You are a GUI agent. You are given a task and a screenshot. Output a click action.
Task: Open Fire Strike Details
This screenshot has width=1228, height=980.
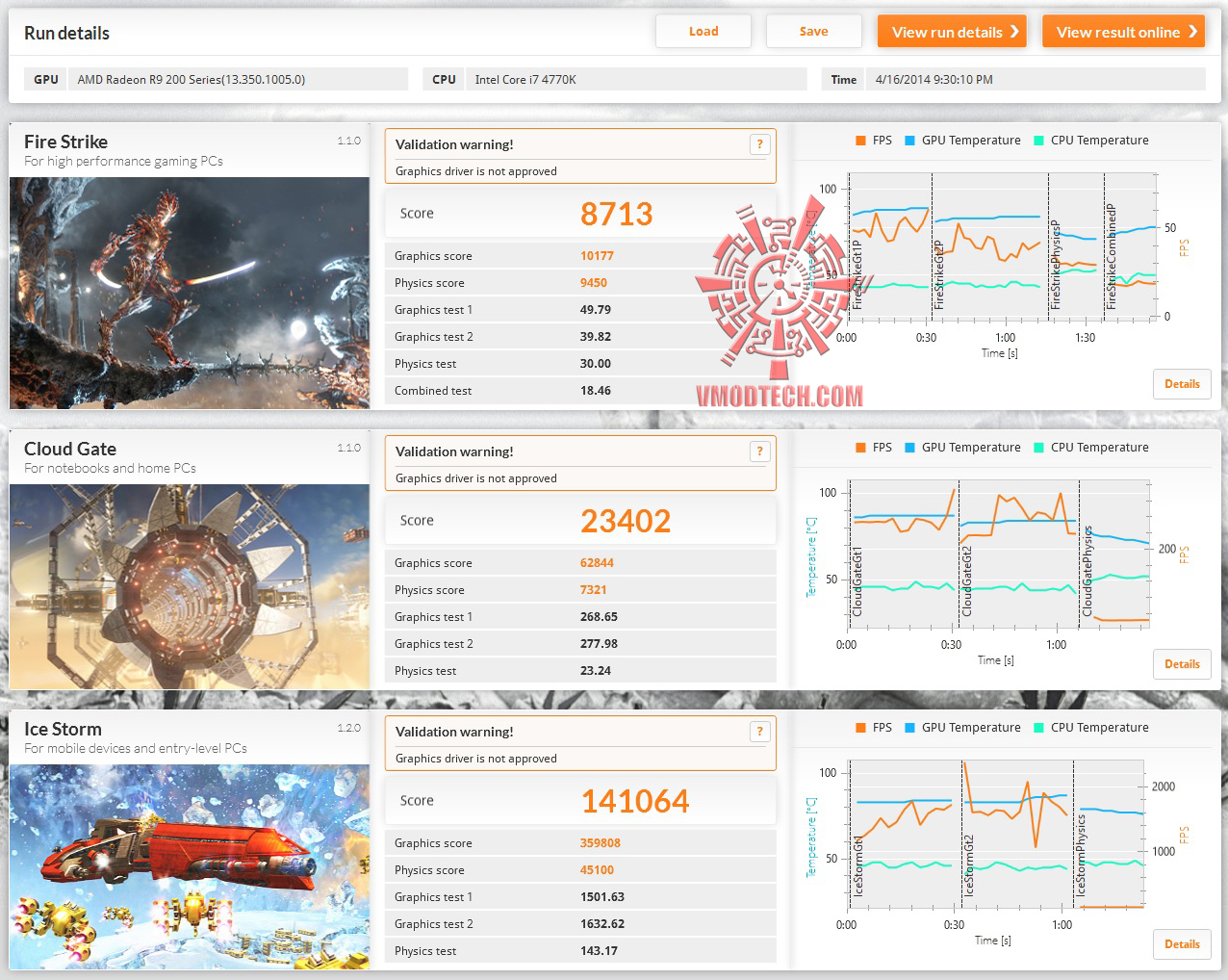(1182, 384)
